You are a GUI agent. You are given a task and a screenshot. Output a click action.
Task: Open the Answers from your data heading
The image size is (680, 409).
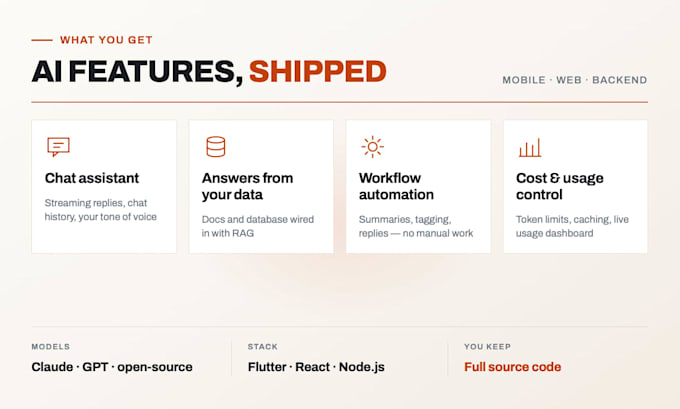tap(247, 186)
